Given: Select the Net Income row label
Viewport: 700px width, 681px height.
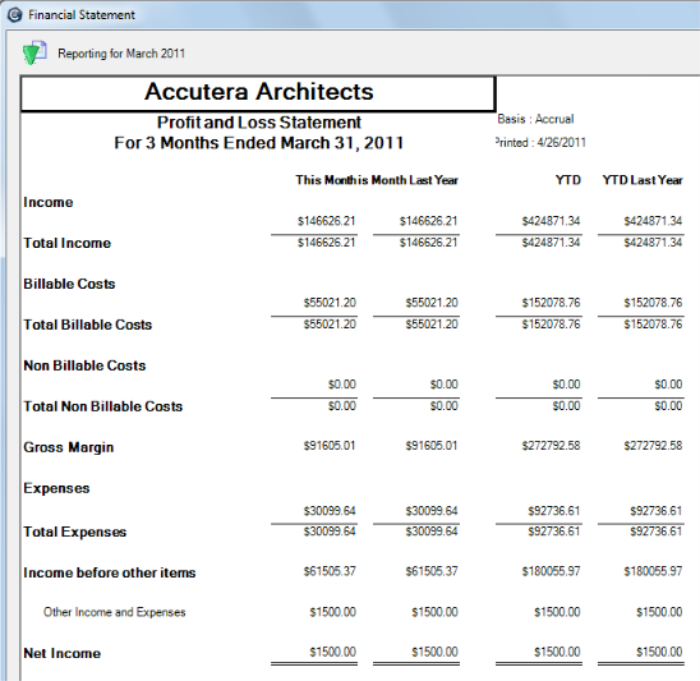Looking at the screenshot, I should click(x=62, y=653).
